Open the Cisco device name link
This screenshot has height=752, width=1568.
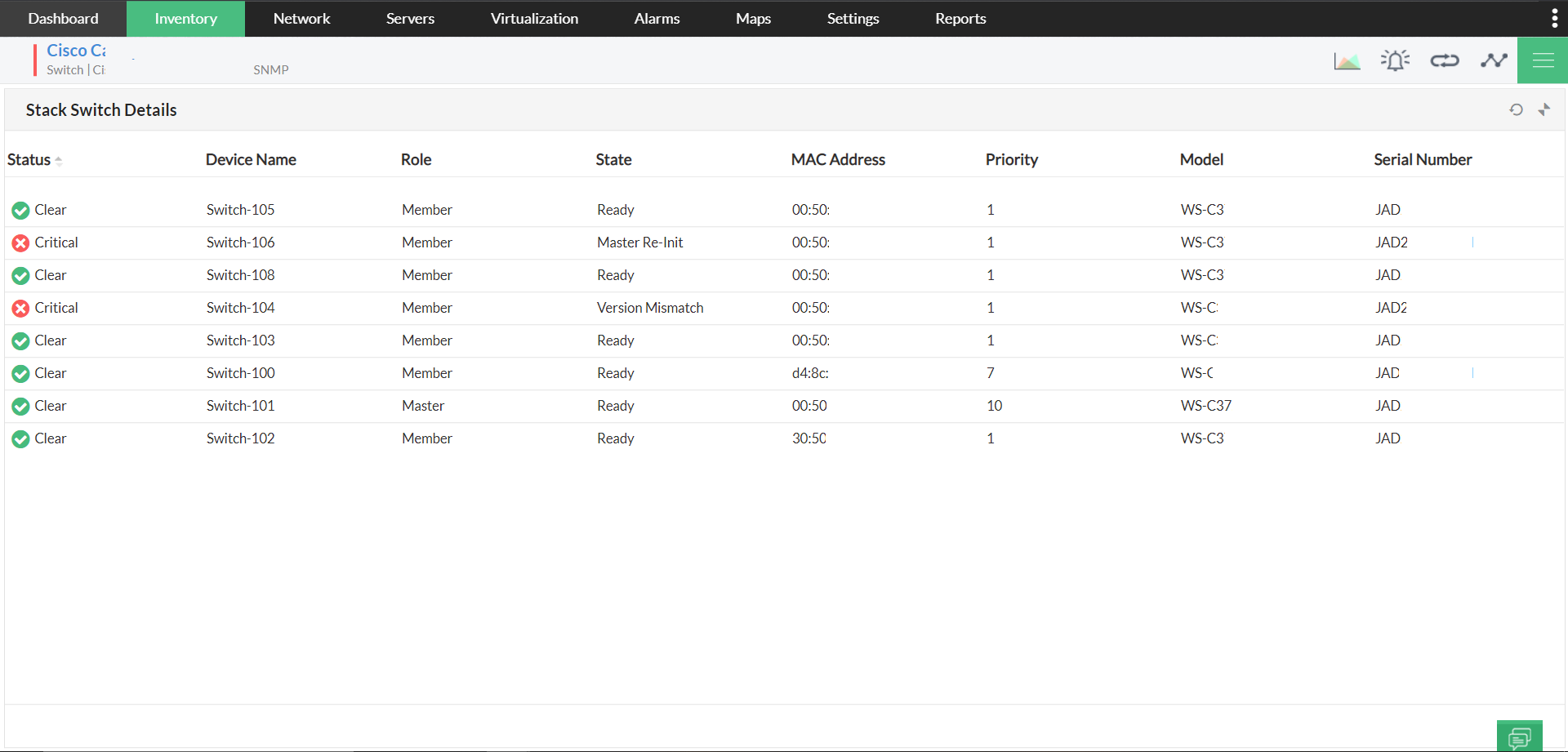[76, 50]
